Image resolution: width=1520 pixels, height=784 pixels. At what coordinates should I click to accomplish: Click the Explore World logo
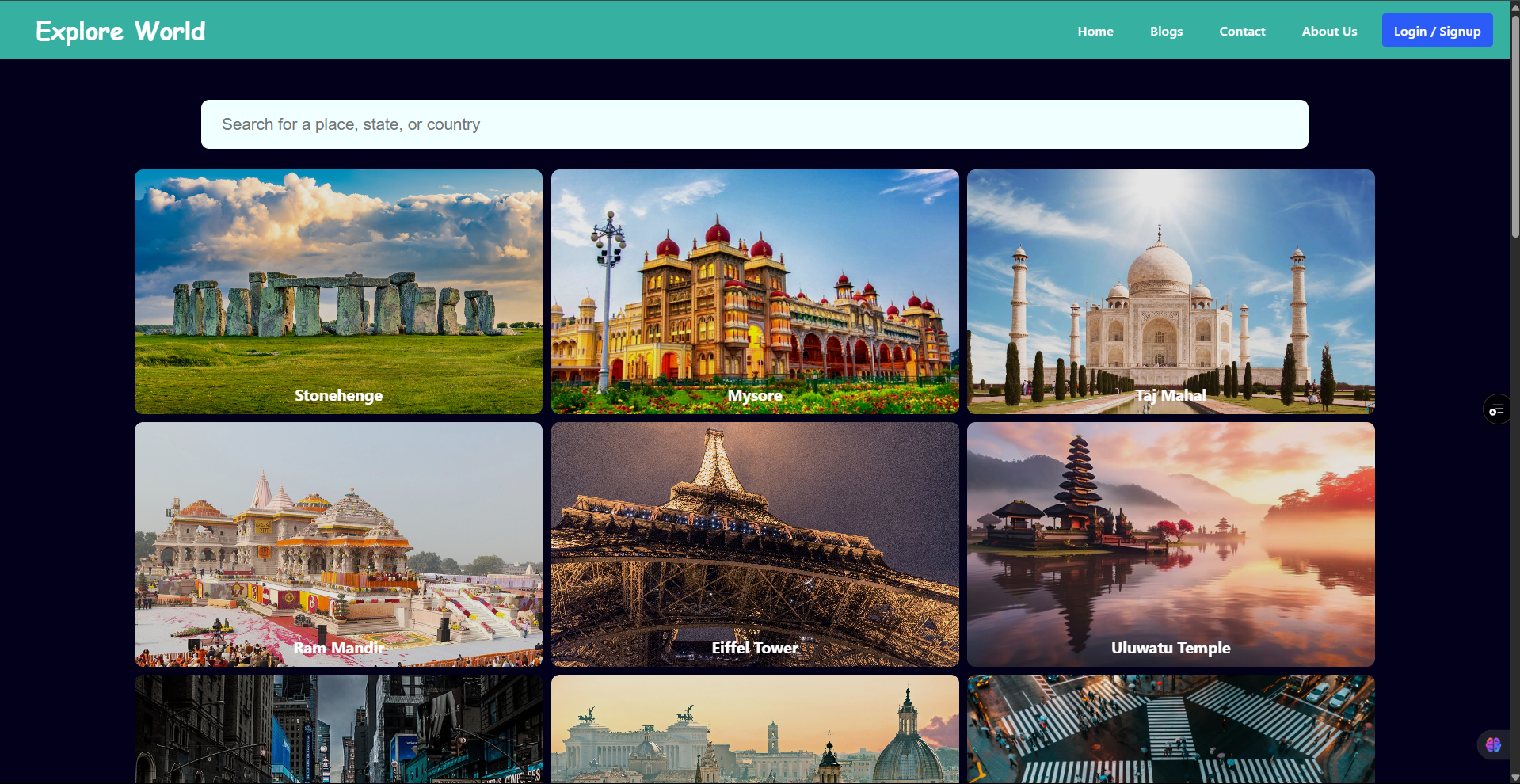(120, 31)
